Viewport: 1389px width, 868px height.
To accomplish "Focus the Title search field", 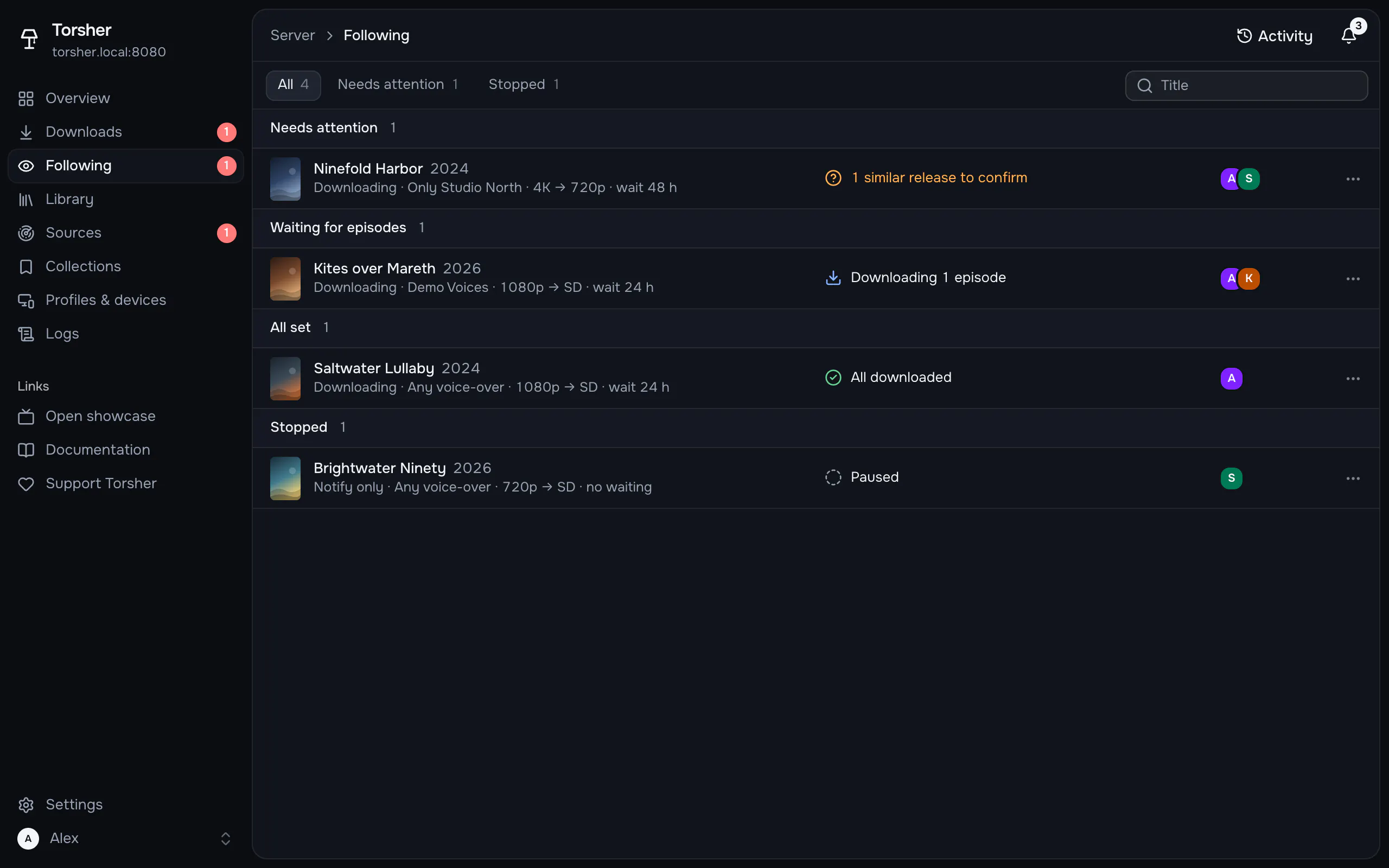I will point(1246,86).
